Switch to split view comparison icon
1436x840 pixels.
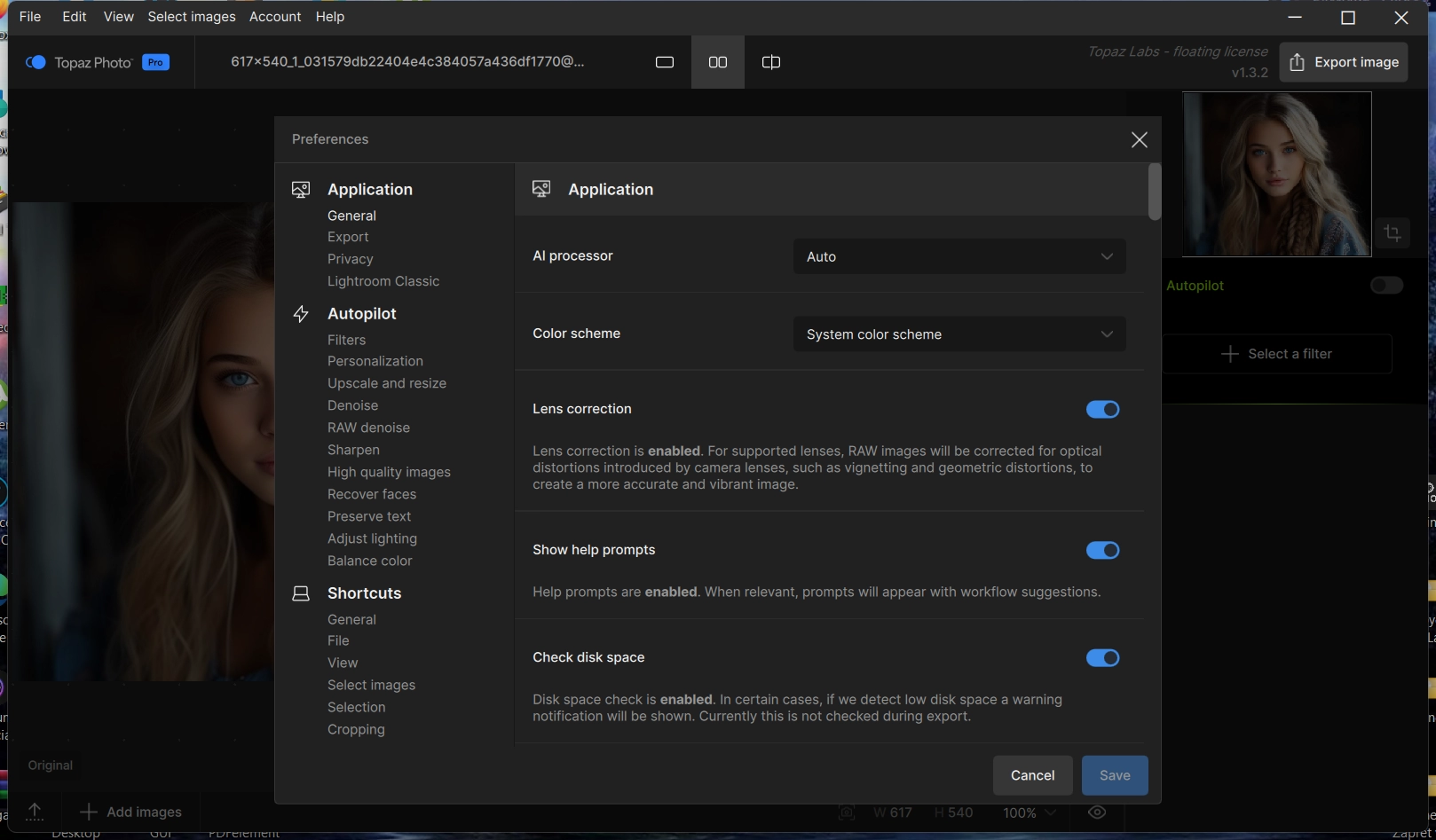(x=770, y=62)
